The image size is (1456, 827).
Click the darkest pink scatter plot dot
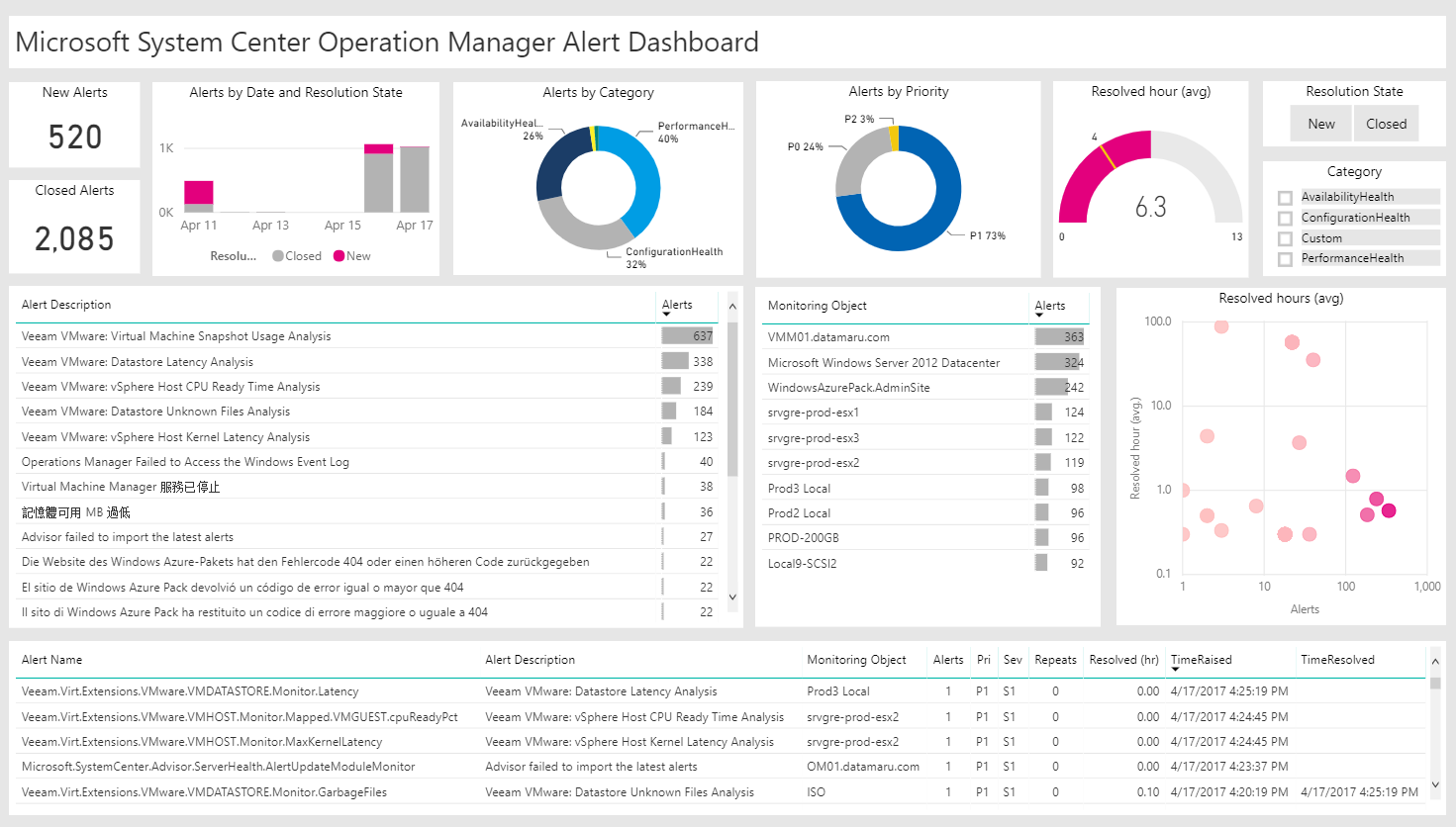tap(1389, 510)
